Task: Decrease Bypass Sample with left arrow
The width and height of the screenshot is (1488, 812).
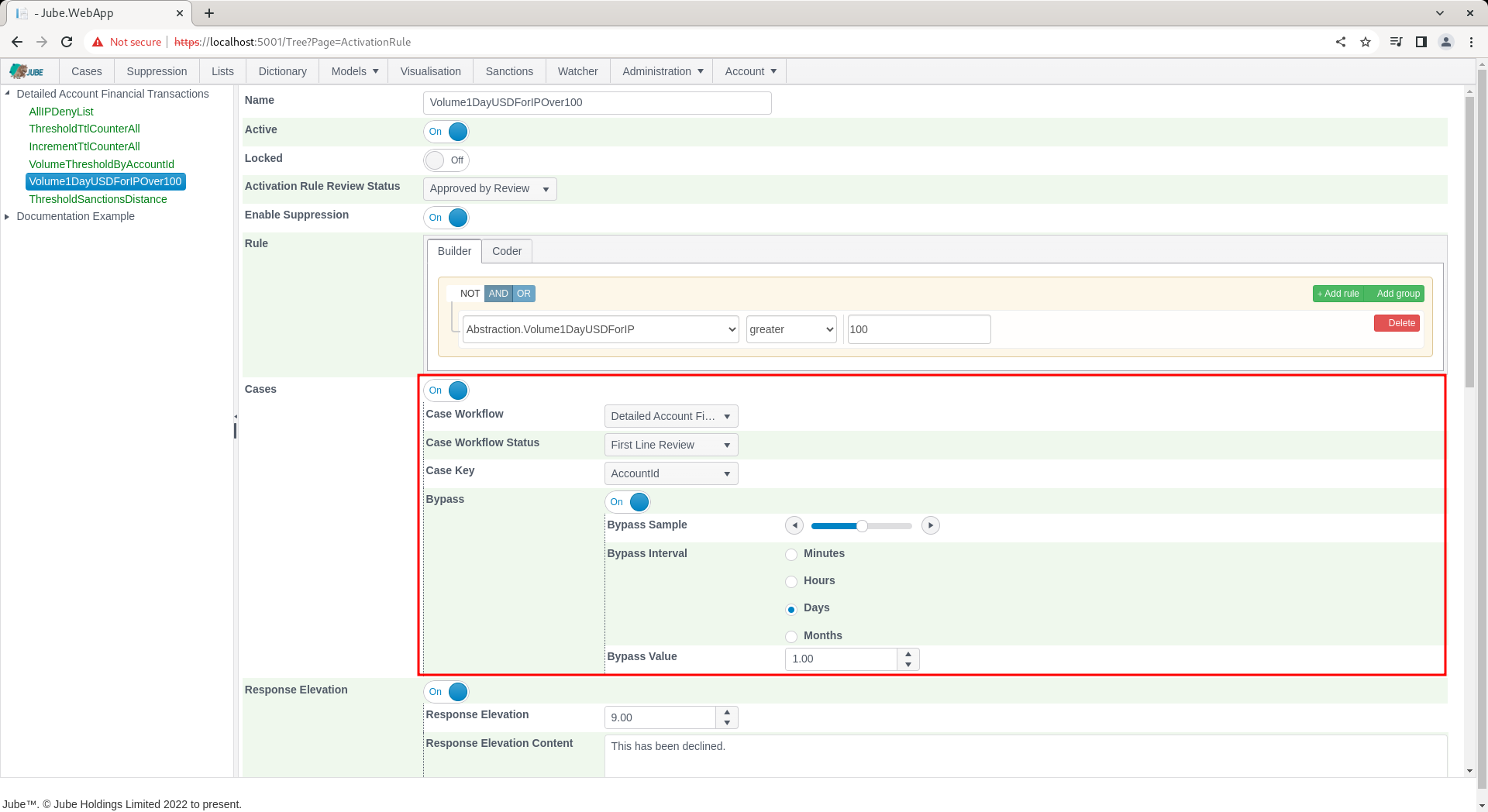Action: tap(794, 525)
